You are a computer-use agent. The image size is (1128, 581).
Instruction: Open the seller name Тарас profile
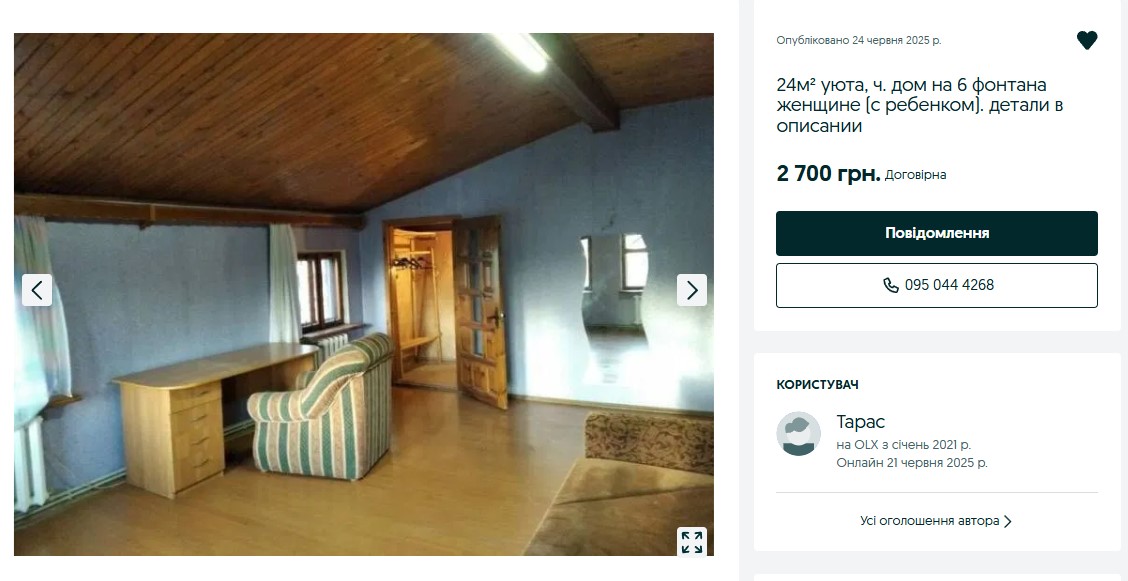tap(860, 422)
